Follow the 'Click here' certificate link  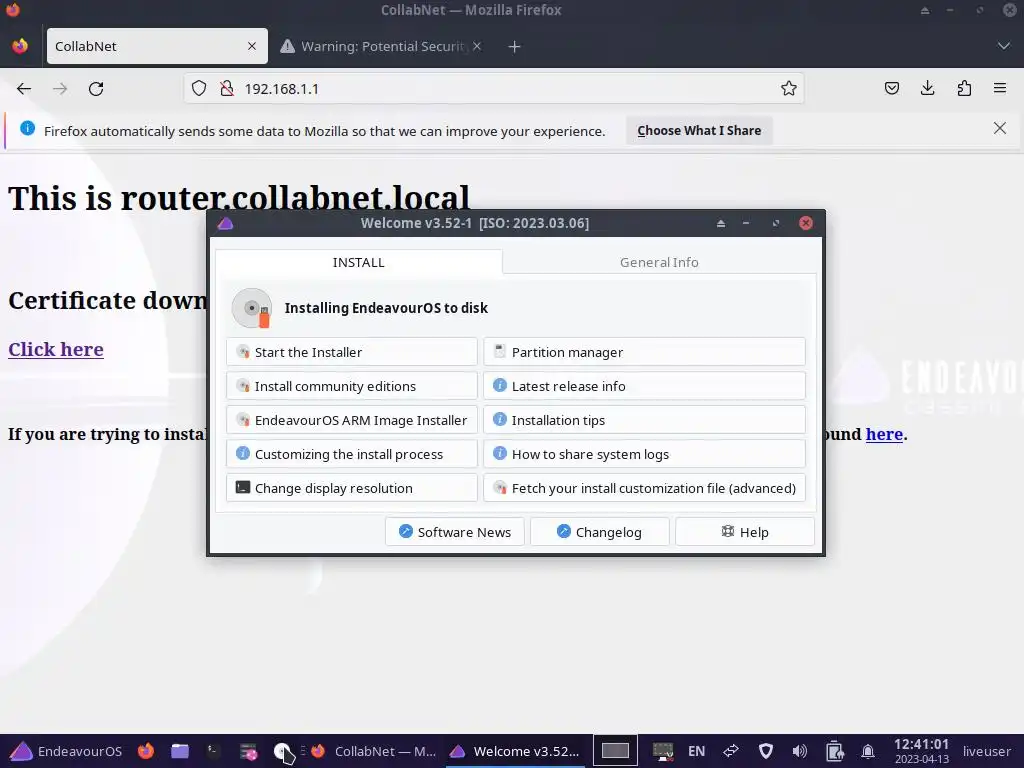(56, 349)
